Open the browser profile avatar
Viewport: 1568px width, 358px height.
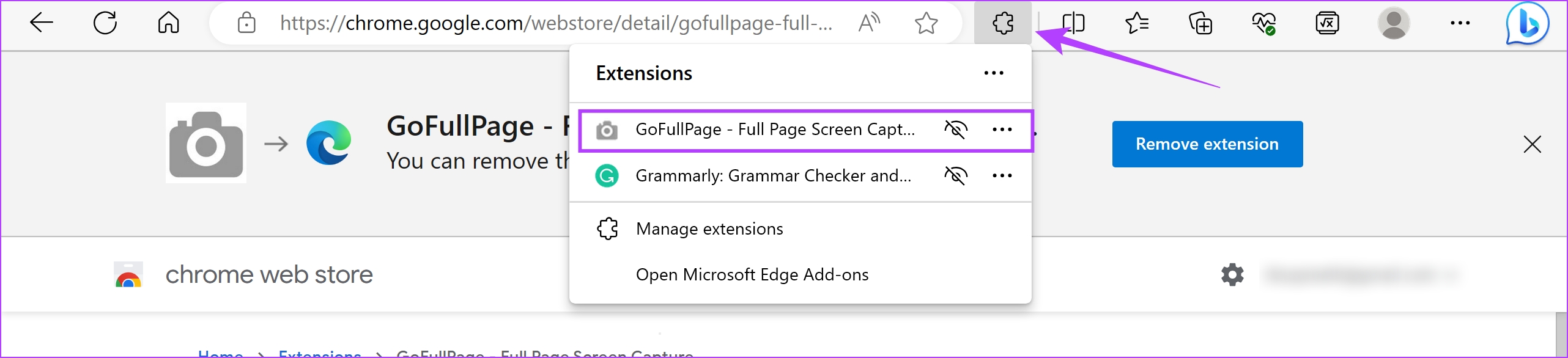1394,23
